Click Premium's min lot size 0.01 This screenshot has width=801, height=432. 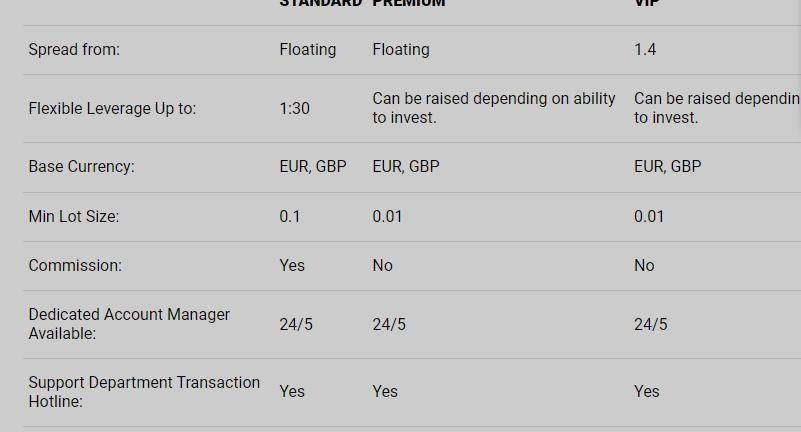click(x=388, y=216)
